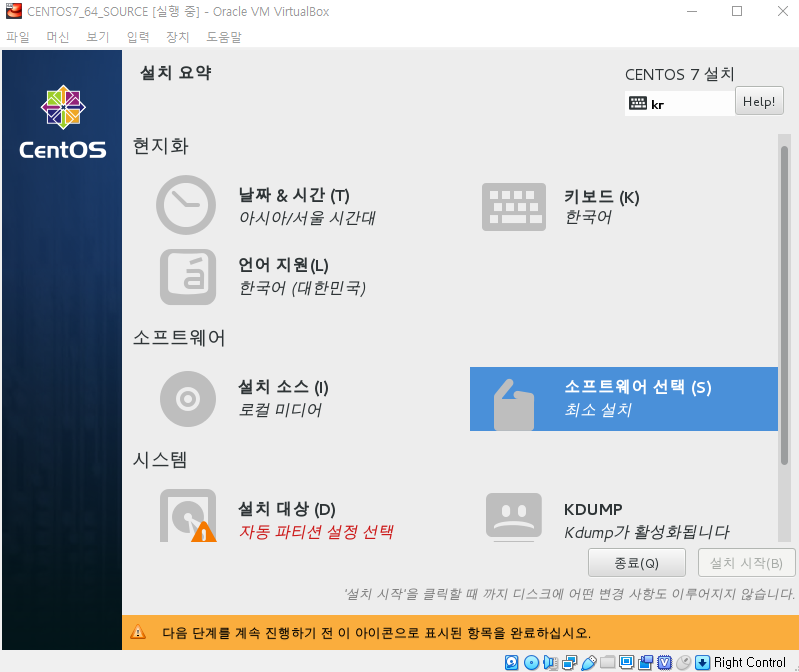Image resolution: width=799 pixels, height=672 pixels.
Task: Open the 언어 지원 language icon
Action: pos(188,277)
